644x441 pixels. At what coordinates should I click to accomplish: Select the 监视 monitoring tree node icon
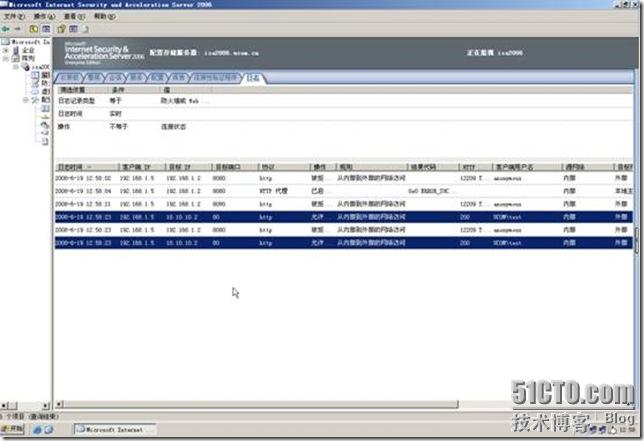36,75
